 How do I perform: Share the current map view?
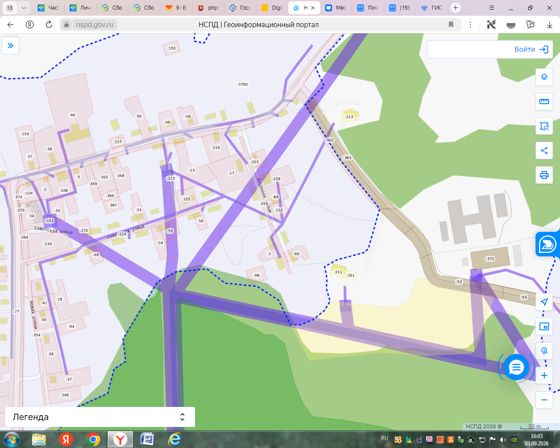point(544,150)
